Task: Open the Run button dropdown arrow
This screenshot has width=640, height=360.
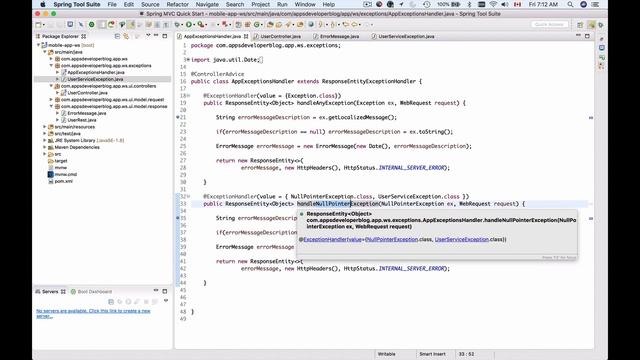Action: point(194,25)
